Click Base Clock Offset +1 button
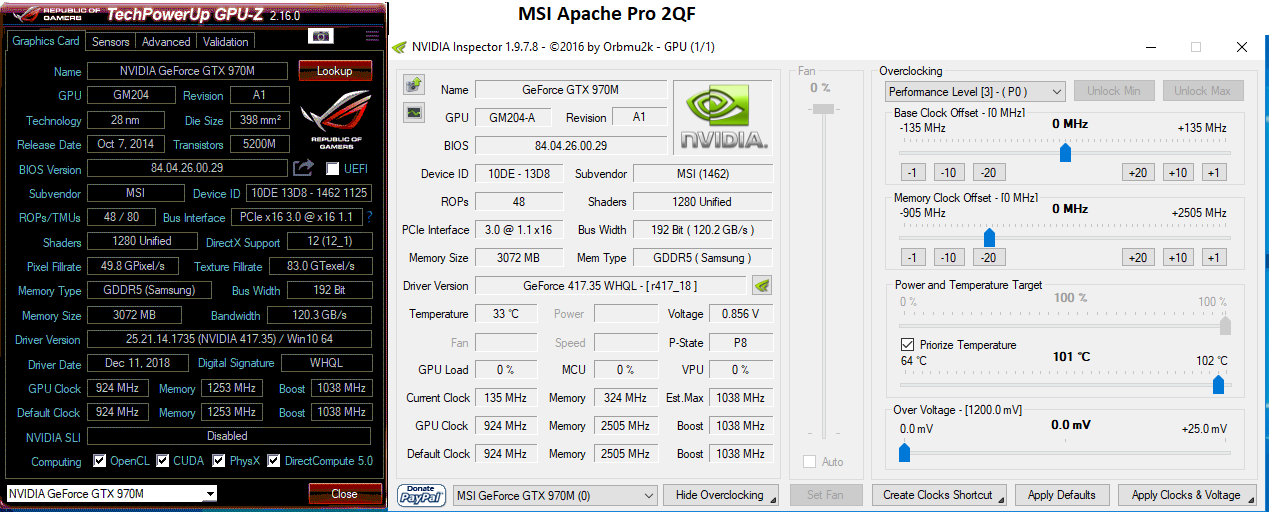 pos(1213,172)
